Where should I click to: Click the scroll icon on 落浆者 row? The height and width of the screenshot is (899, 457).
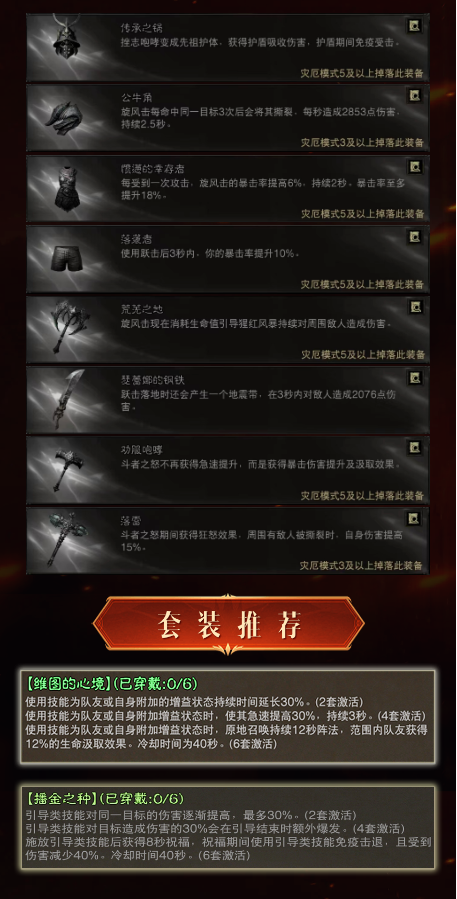(x=413, y=236)
